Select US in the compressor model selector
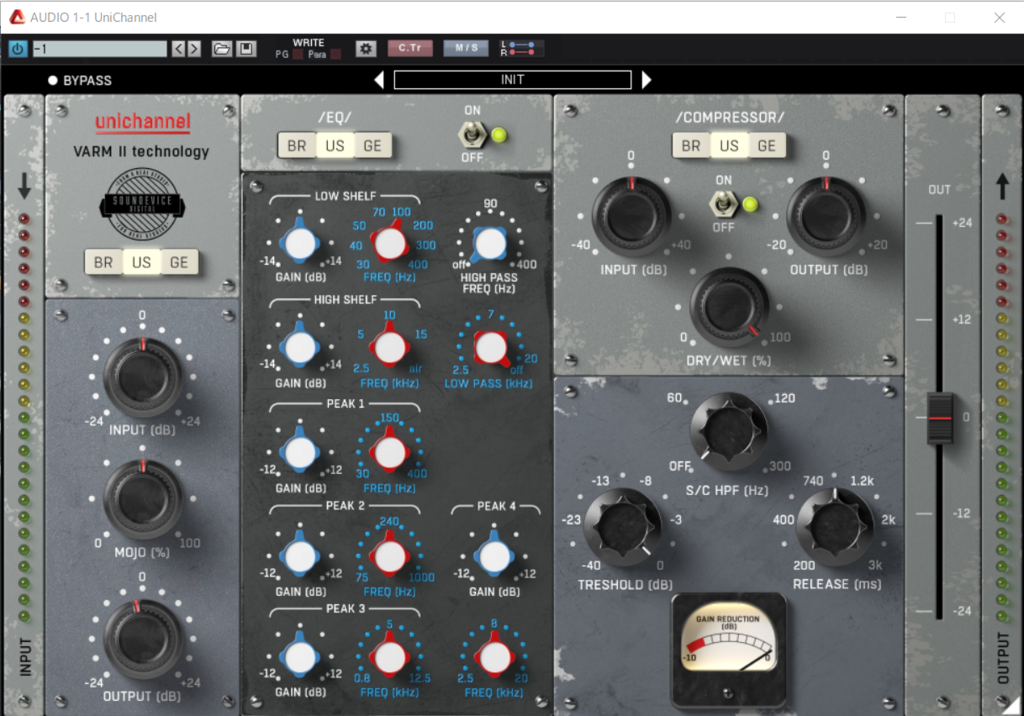The height and width of the screenshot is (716, 1024). [x=729, y=146]
